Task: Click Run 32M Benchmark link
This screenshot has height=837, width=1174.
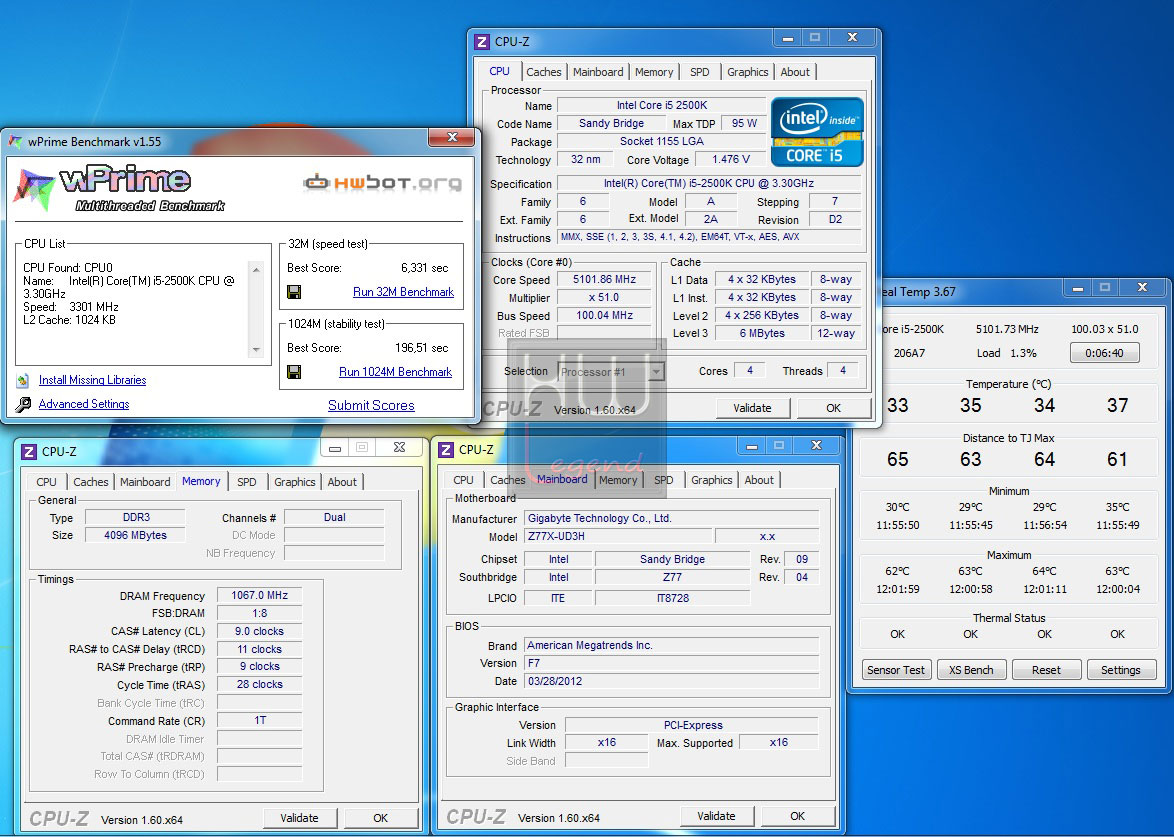Action: (403, 292)
